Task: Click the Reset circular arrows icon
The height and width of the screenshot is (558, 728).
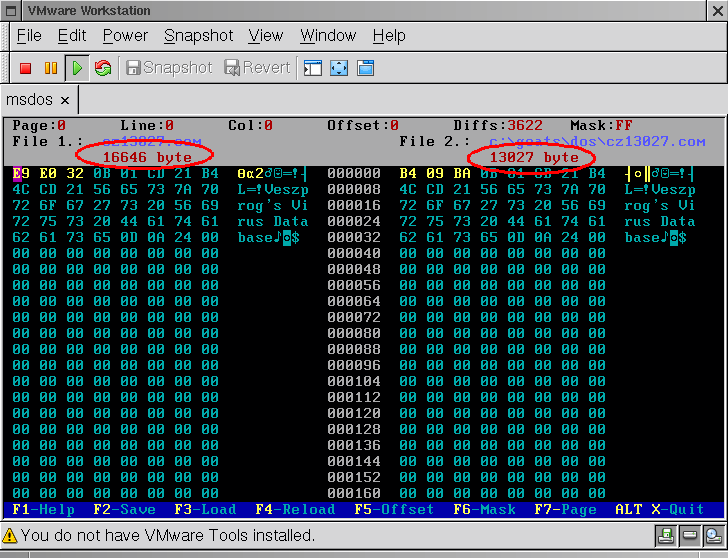Action: [x=103, y=68]
